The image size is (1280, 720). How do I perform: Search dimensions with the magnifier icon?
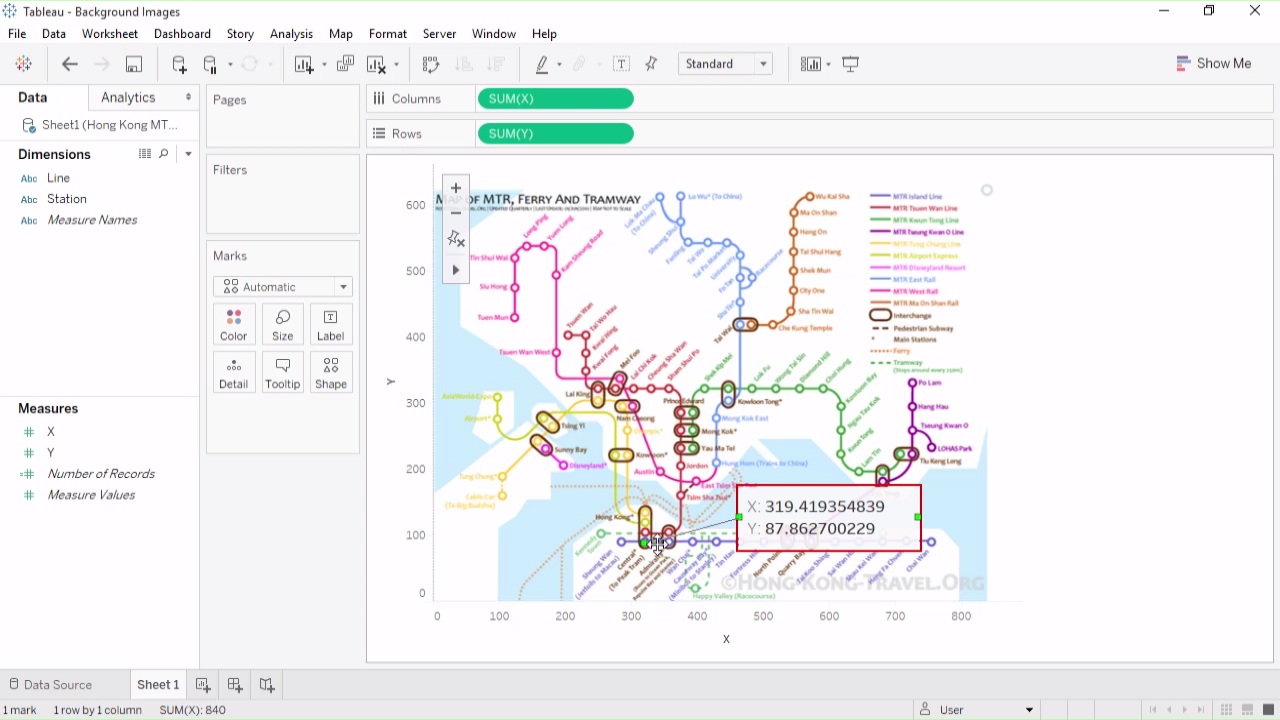click(x=164, y=154)
